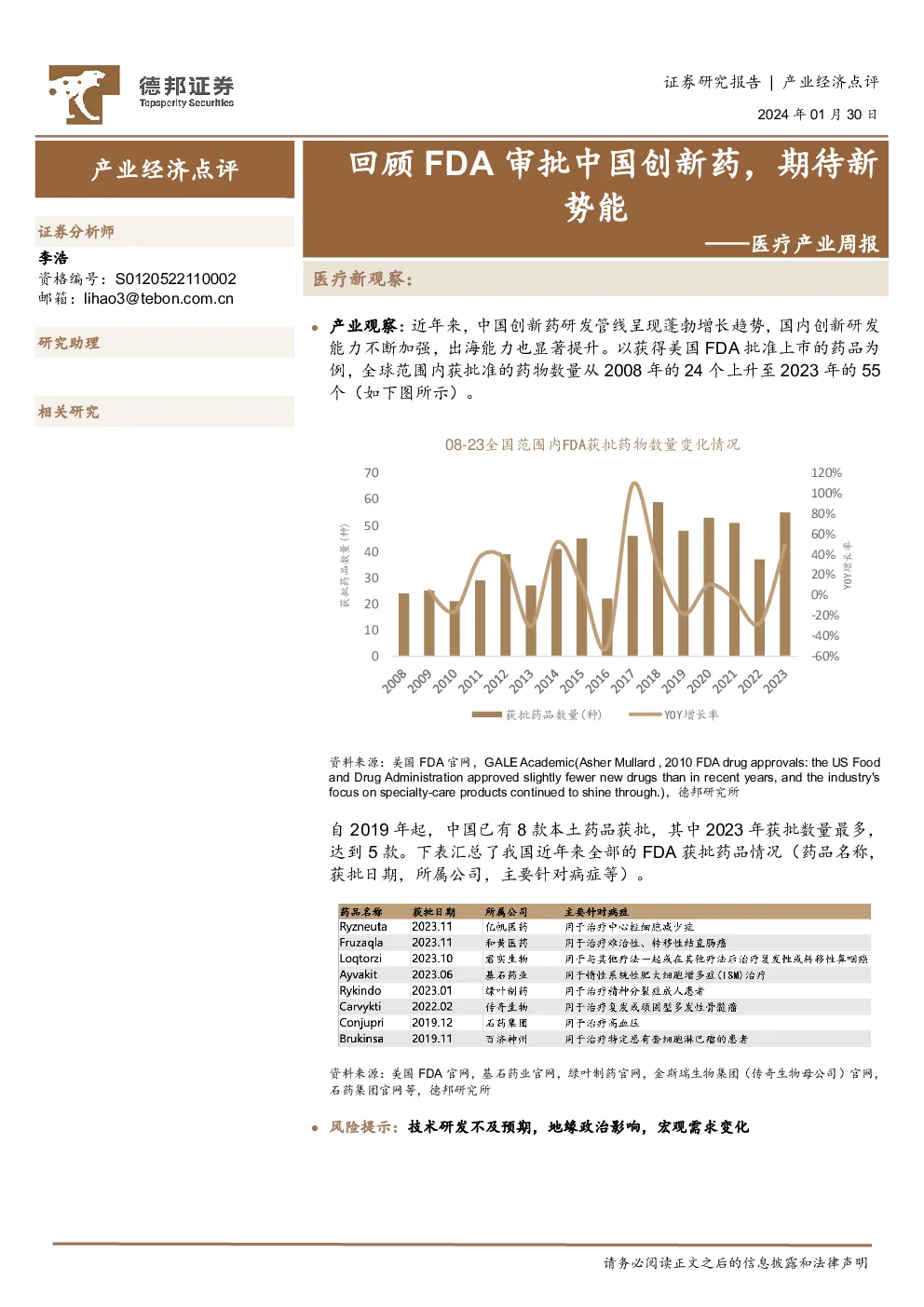
Task: Click the 医疗新观察 section heading
Action: point(362,279)
